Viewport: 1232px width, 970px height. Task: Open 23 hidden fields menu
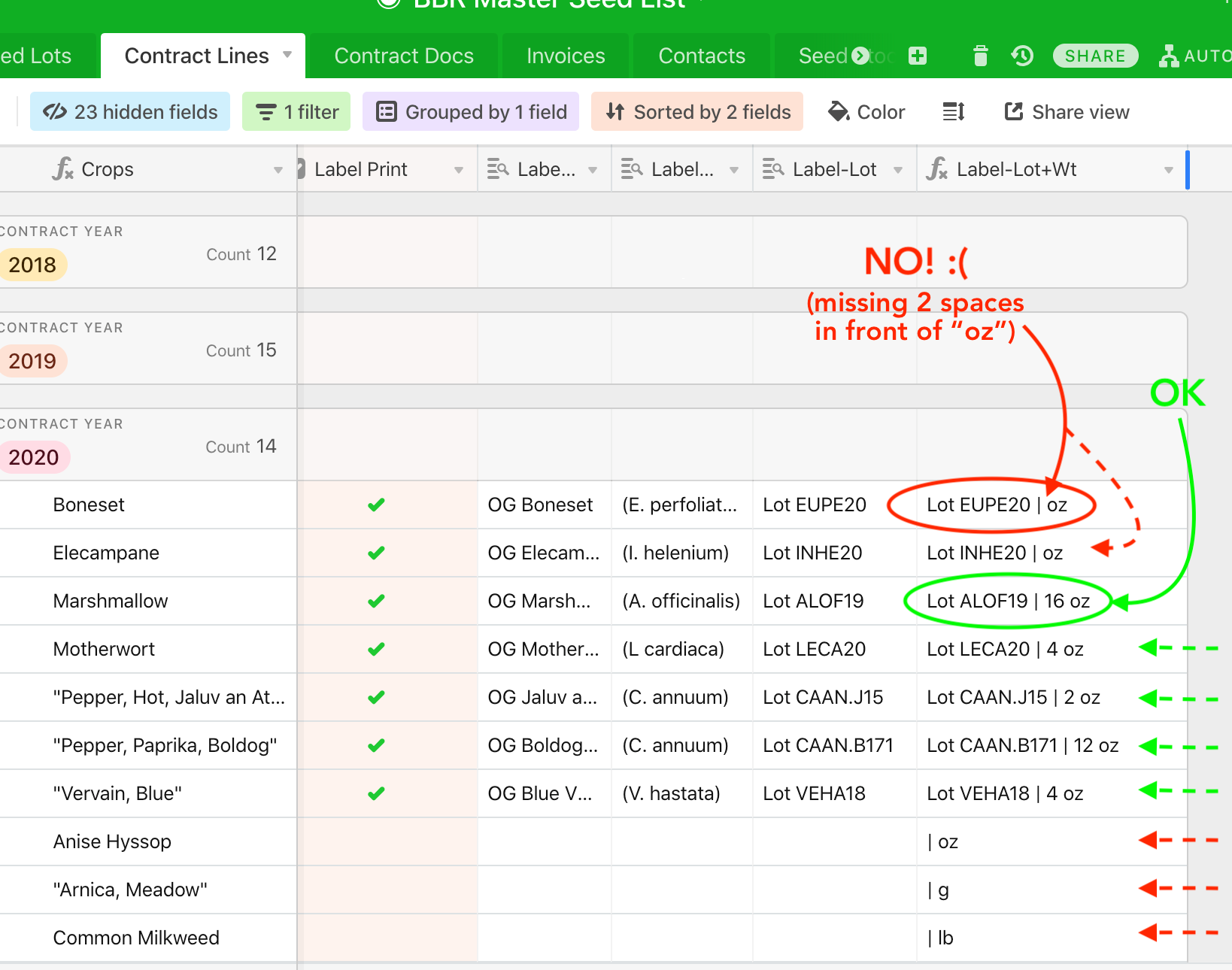click(130, 112)
